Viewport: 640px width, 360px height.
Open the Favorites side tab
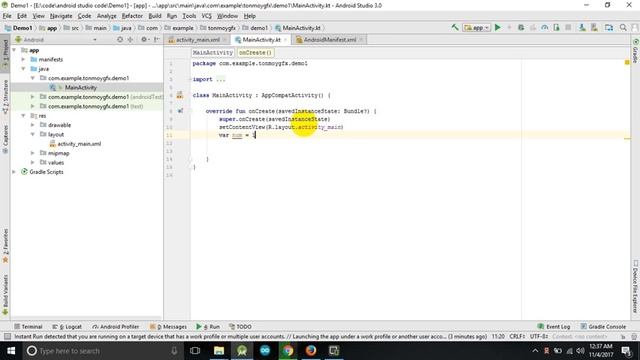(5, 247)
